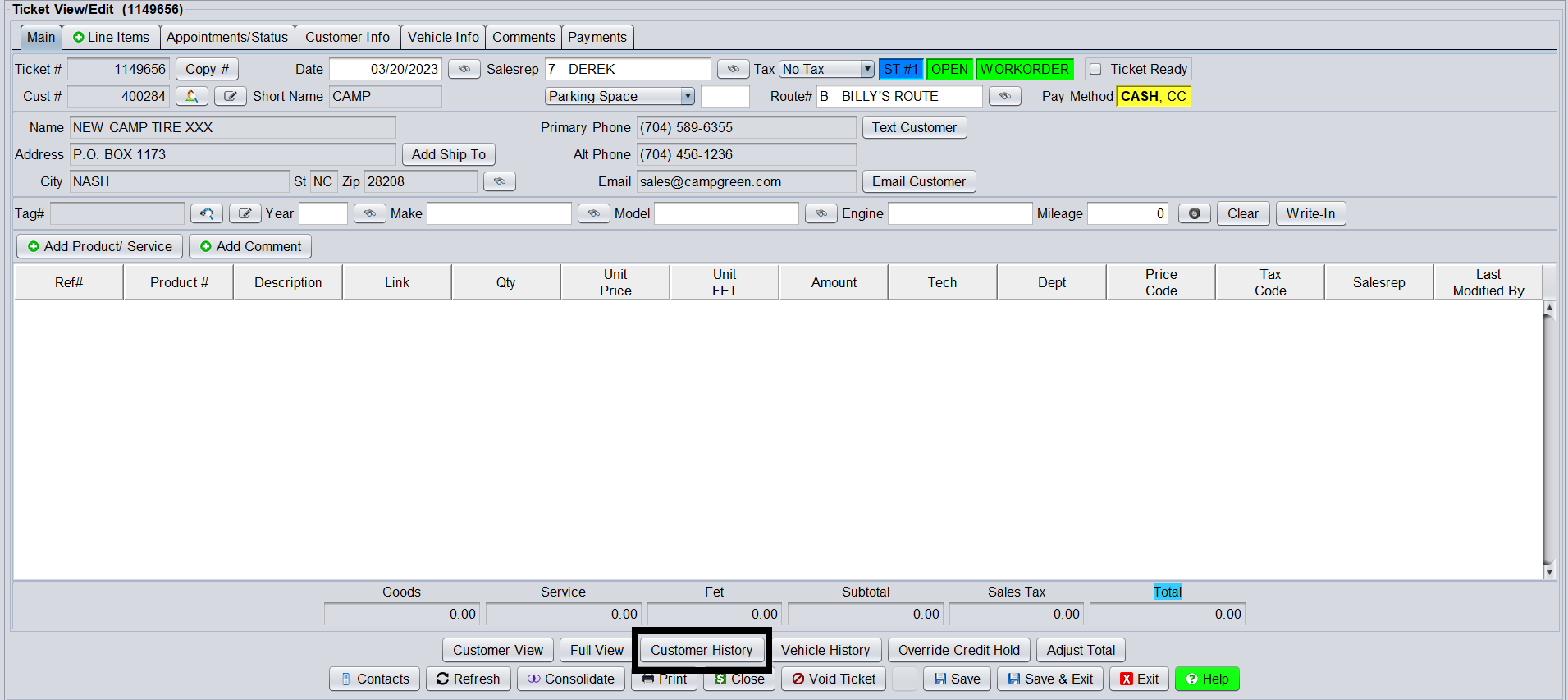Click the edit customer icon beside Short Name

point(231,97)
